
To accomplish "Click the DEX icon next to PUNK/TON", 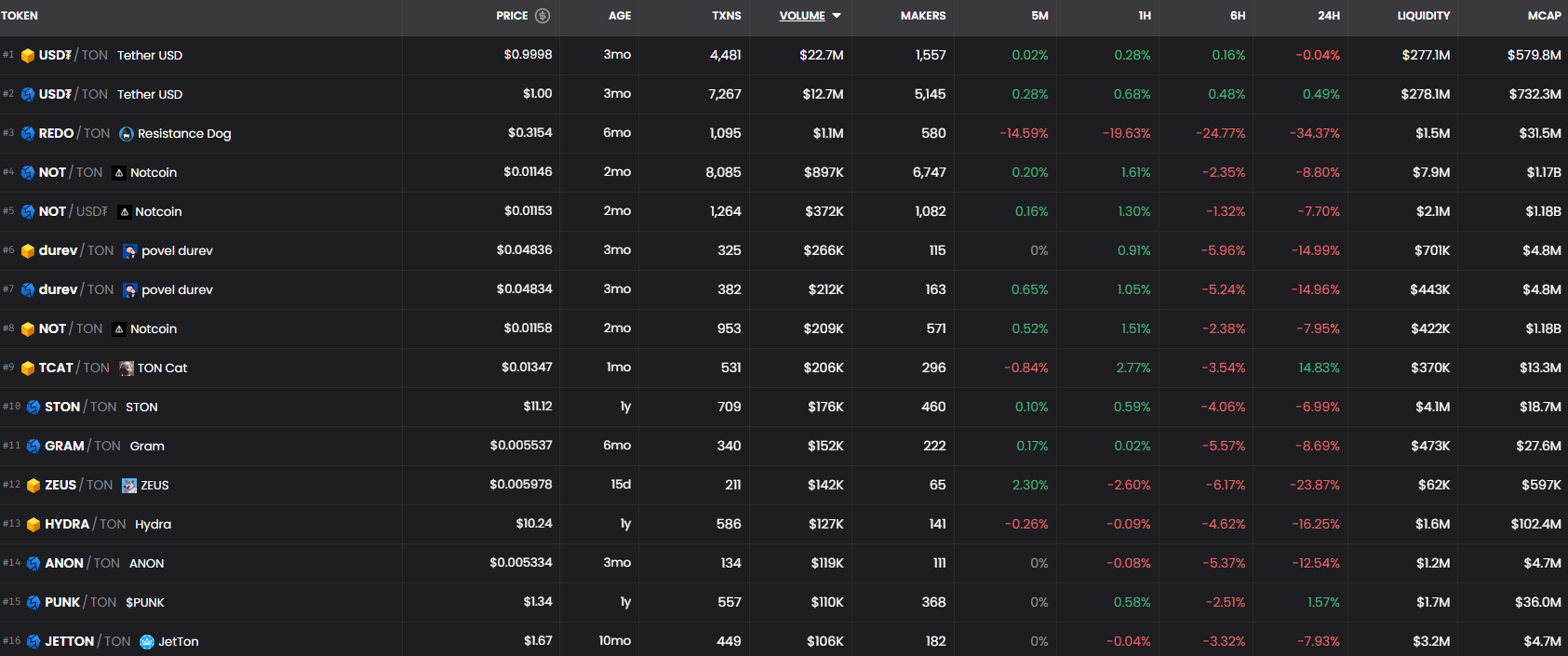I will 34,603.
